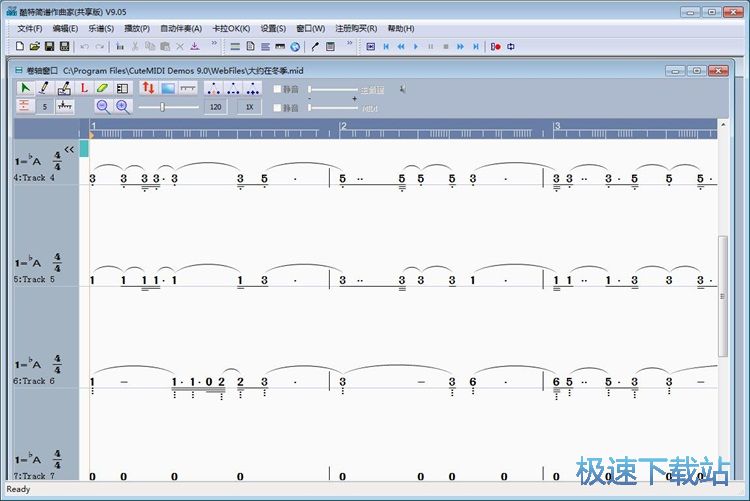Expand the main toolbar overflow chevron
750x501 pixels.
[216, 46]
